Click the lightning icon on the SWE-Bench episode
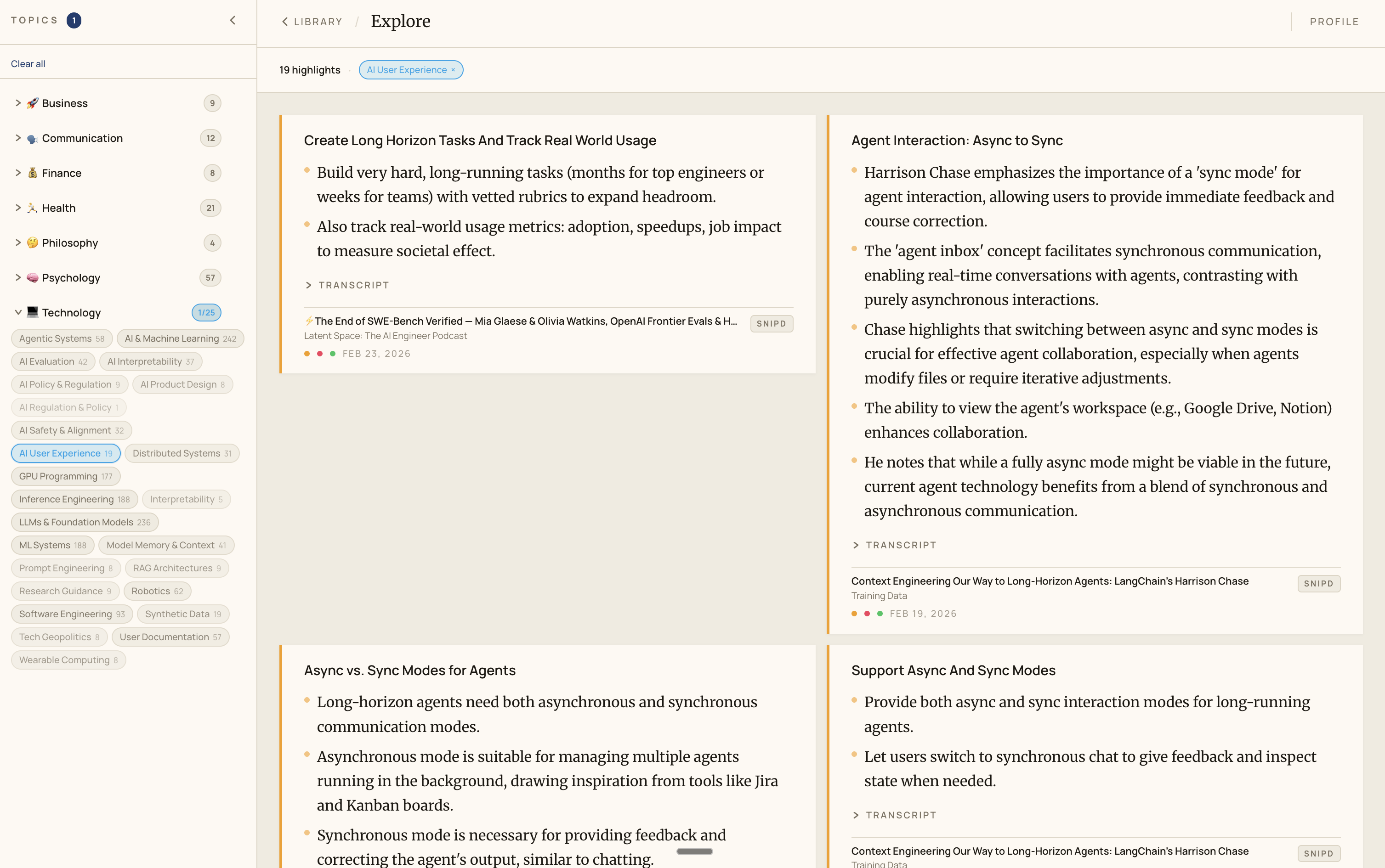 (310, 321)
